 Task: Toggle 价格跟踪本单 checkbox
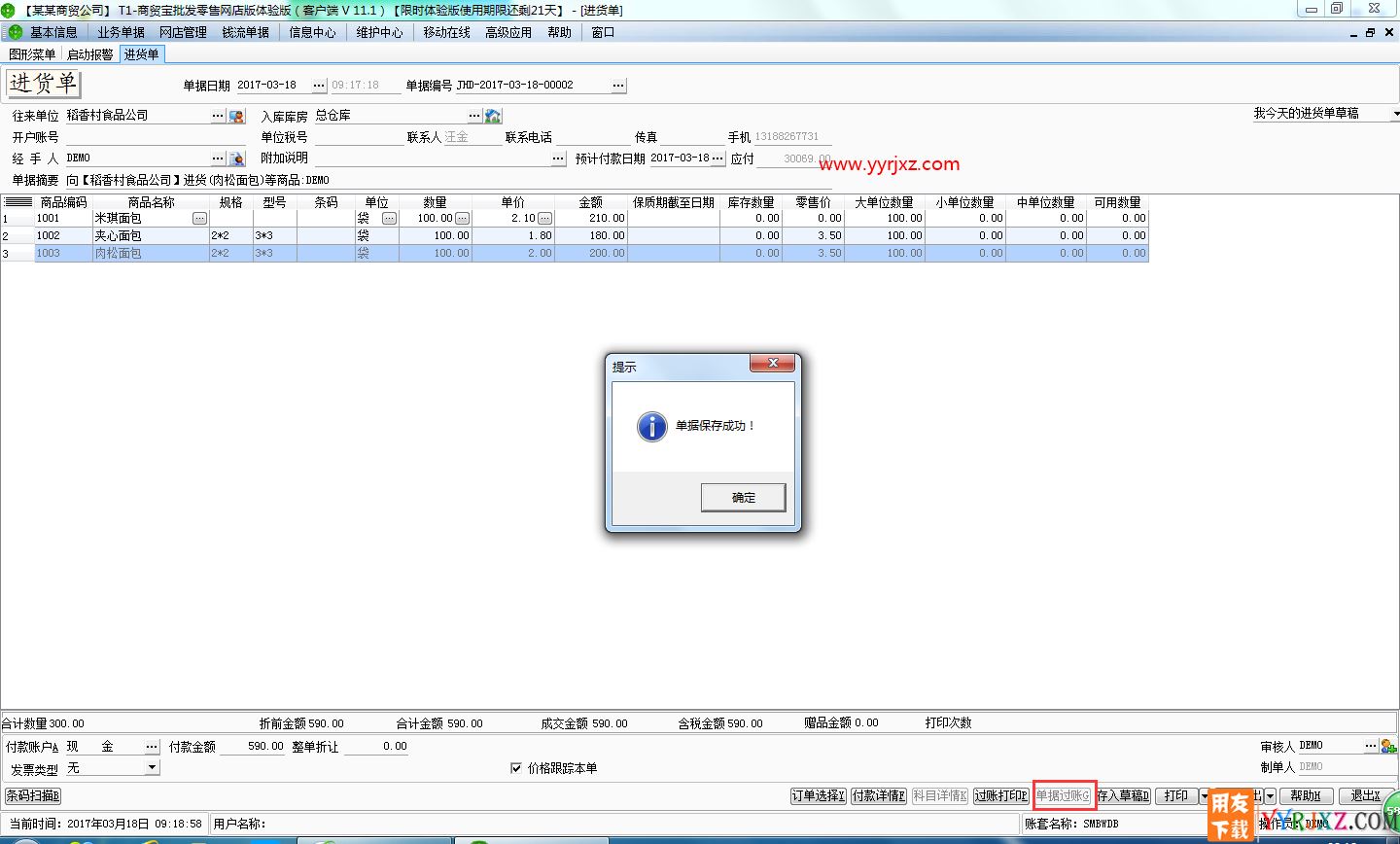(x=516, y=768)
